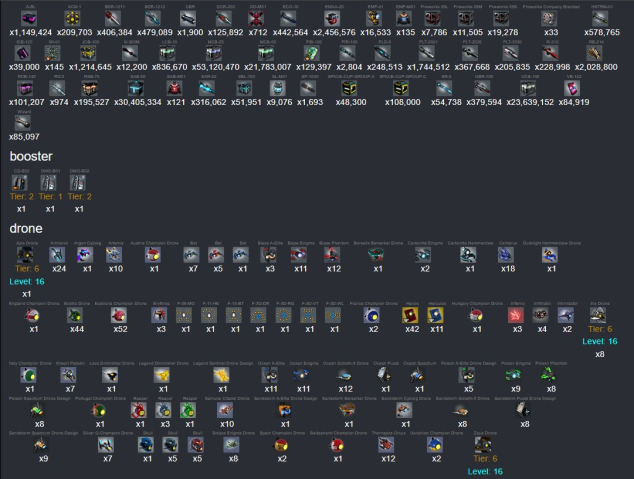Click the pink item with x84,919
Image resolution: width=634 pixels, height=479 pixels.
point(573,88)
